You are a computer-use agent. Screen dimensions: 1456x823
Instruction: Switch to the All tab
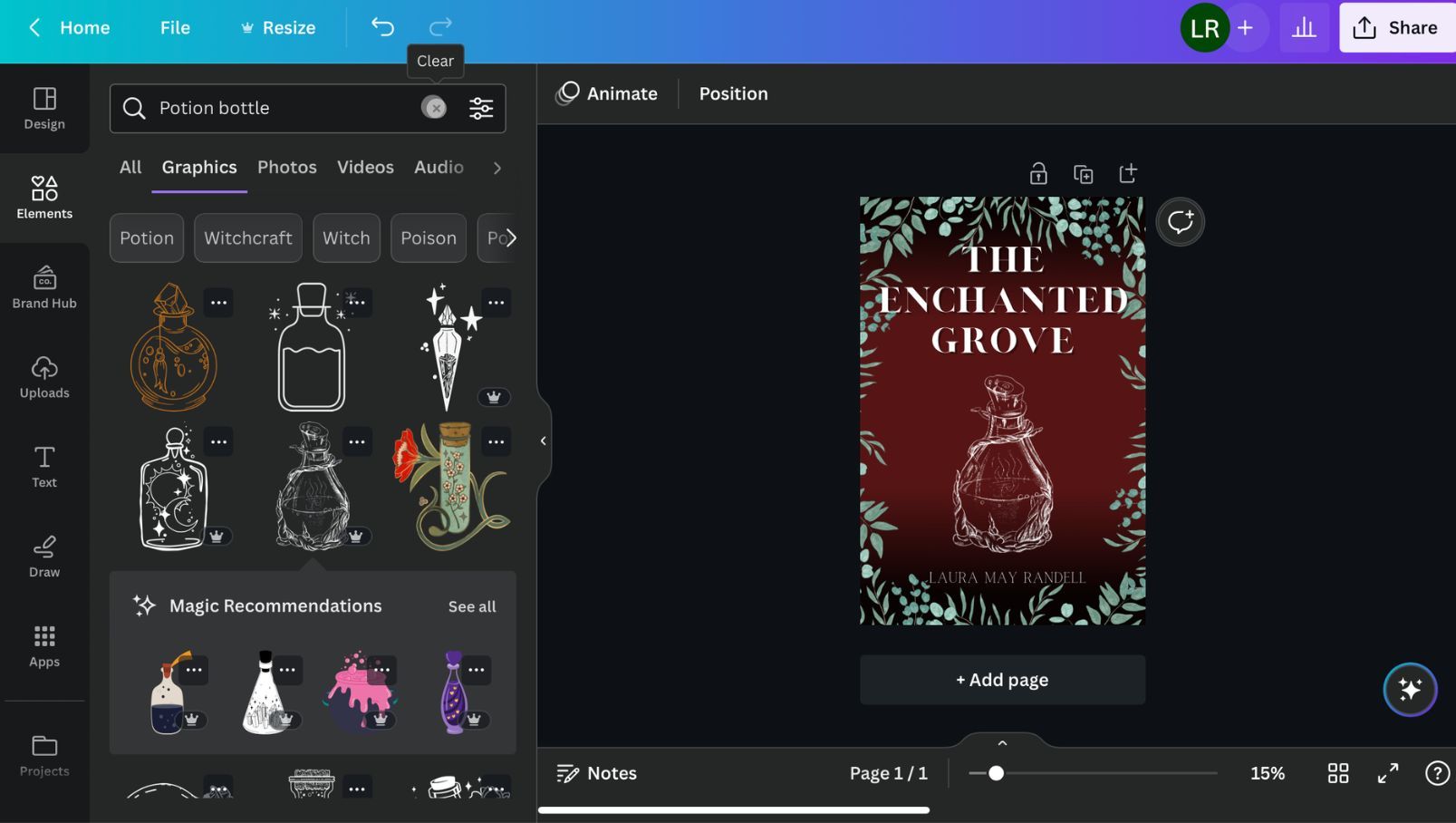click(130, 167)
